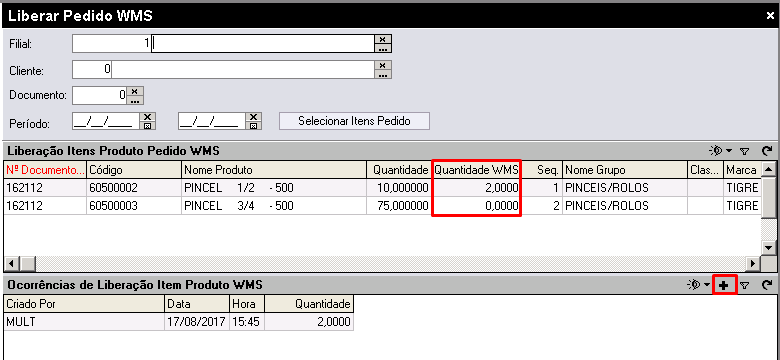Click the Hora column header

[247, 304]
